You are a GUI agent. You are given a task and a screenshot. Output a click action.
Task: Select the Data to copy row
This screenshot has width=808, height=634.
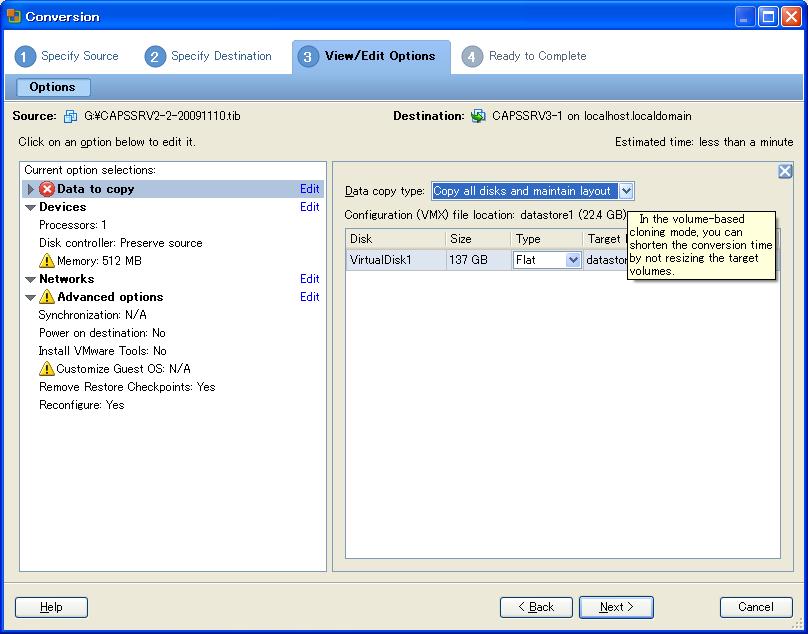coord(173,189)
